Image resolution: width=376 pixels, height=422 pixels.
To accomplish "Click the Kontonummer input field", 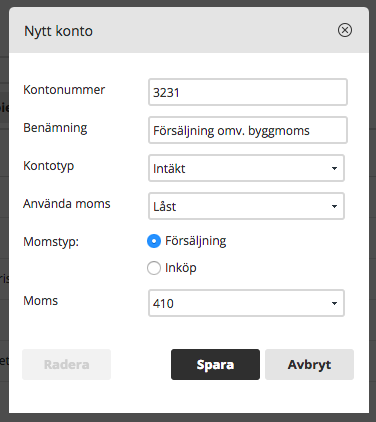I will point(248,92).
